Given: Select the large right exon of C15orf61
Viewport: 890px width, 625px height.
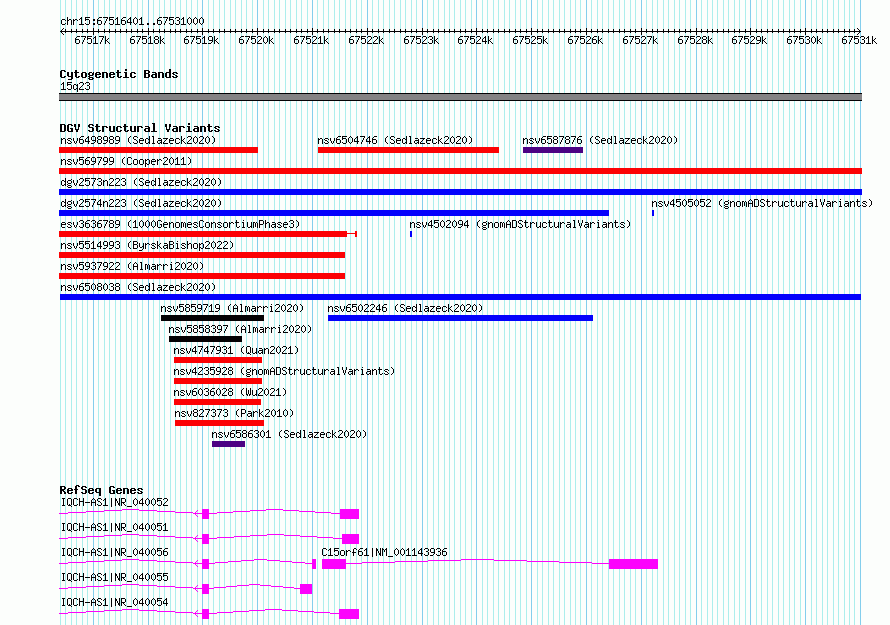Looking at the screenshot, I should coord(633,564).
